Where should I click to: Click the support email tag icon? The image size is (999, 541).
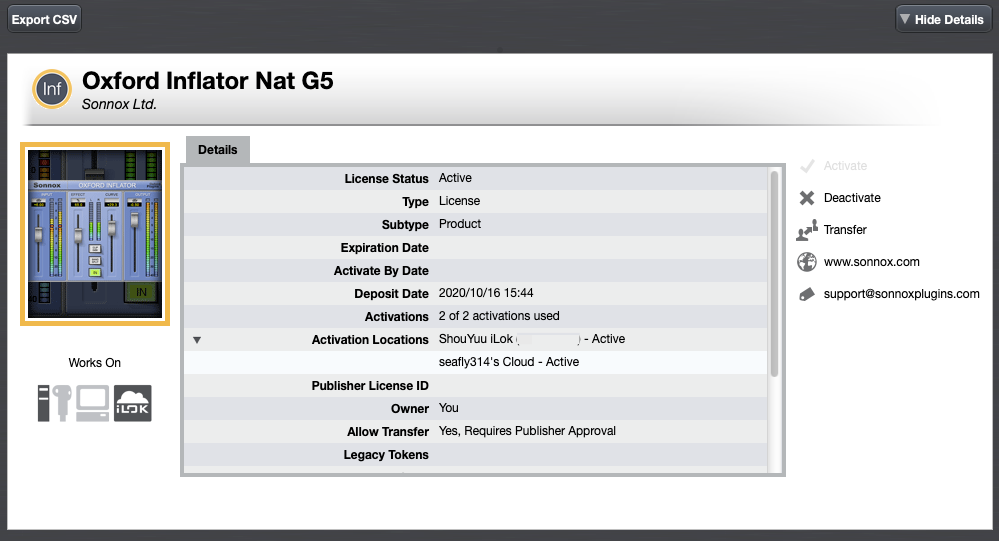[x=807, y=294]
